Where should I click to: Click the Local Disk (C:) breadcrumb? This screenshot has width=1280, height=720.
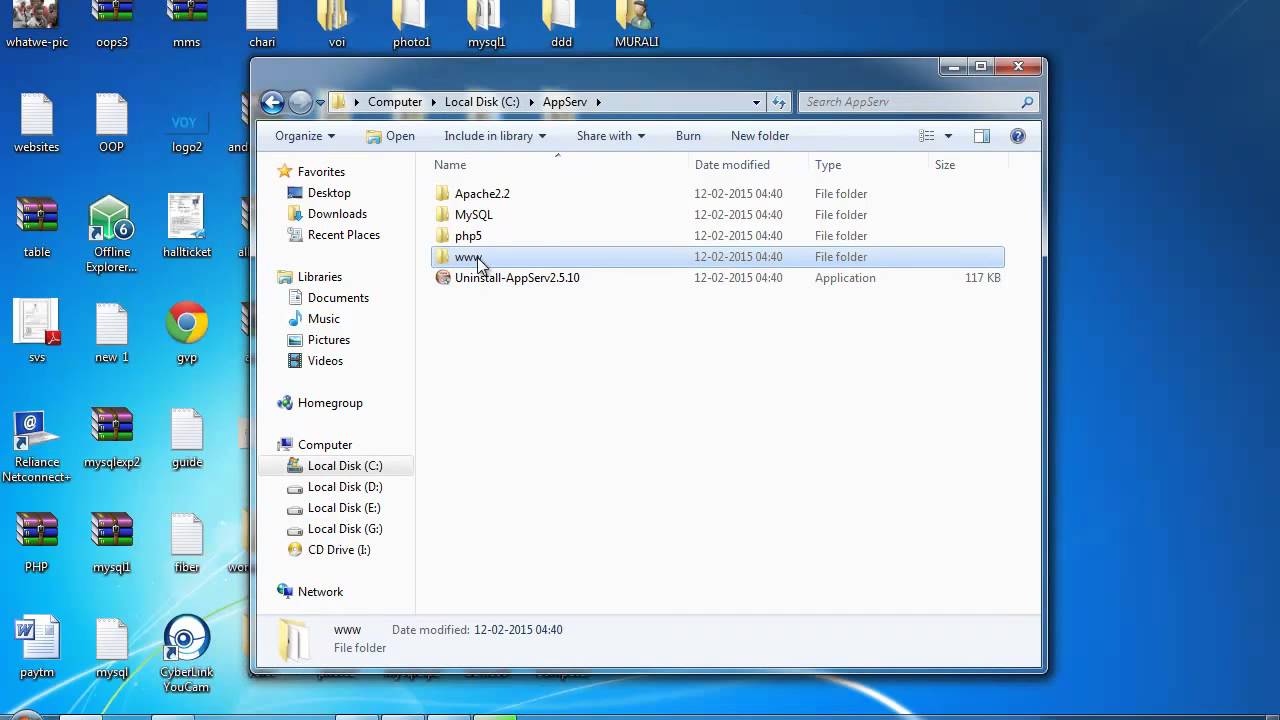[x=482, y=102]
